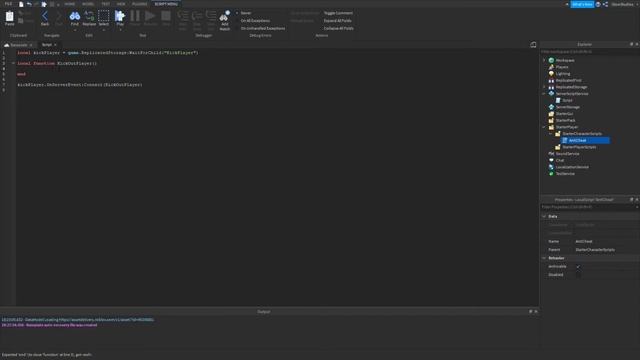Click the share icon at top right
The image size is (640, 360).
(605, 4)
